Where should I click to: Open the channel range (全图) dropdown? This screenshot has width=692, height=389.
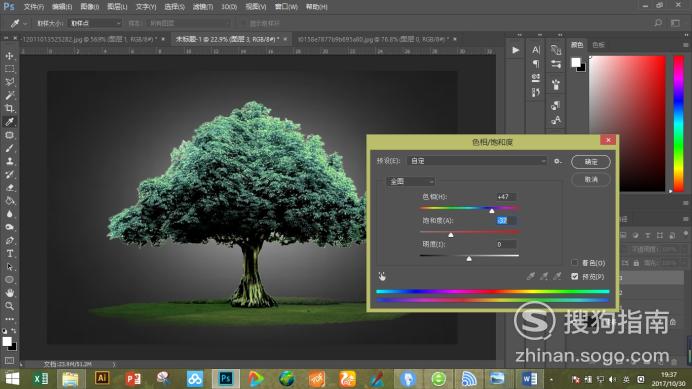pos(410,181)
